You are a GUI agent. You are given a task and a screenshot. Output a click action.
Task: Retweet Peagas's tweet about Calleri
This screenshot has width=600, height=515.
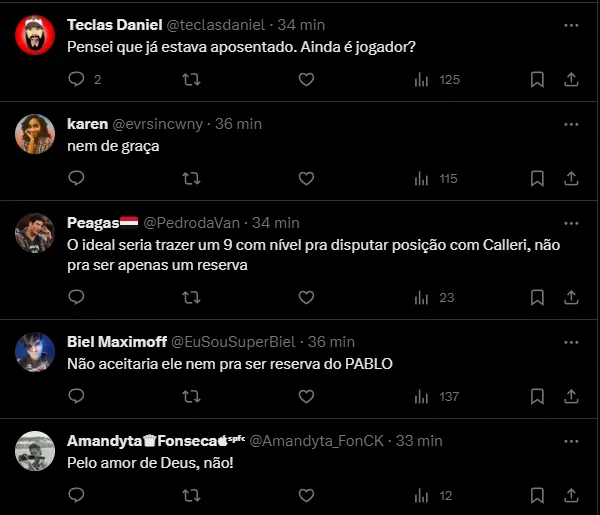click(191, 298)
